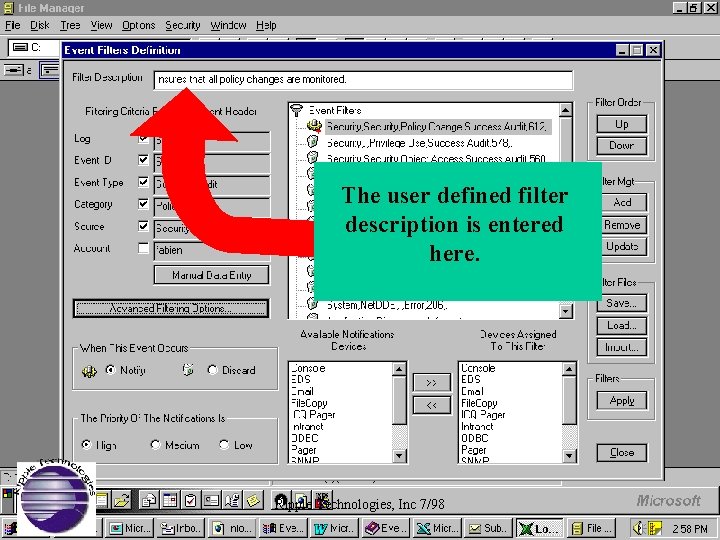Select the C: drive icon in File Manager
The height and width of the screenshot is (540, 720).
point(20,47)
